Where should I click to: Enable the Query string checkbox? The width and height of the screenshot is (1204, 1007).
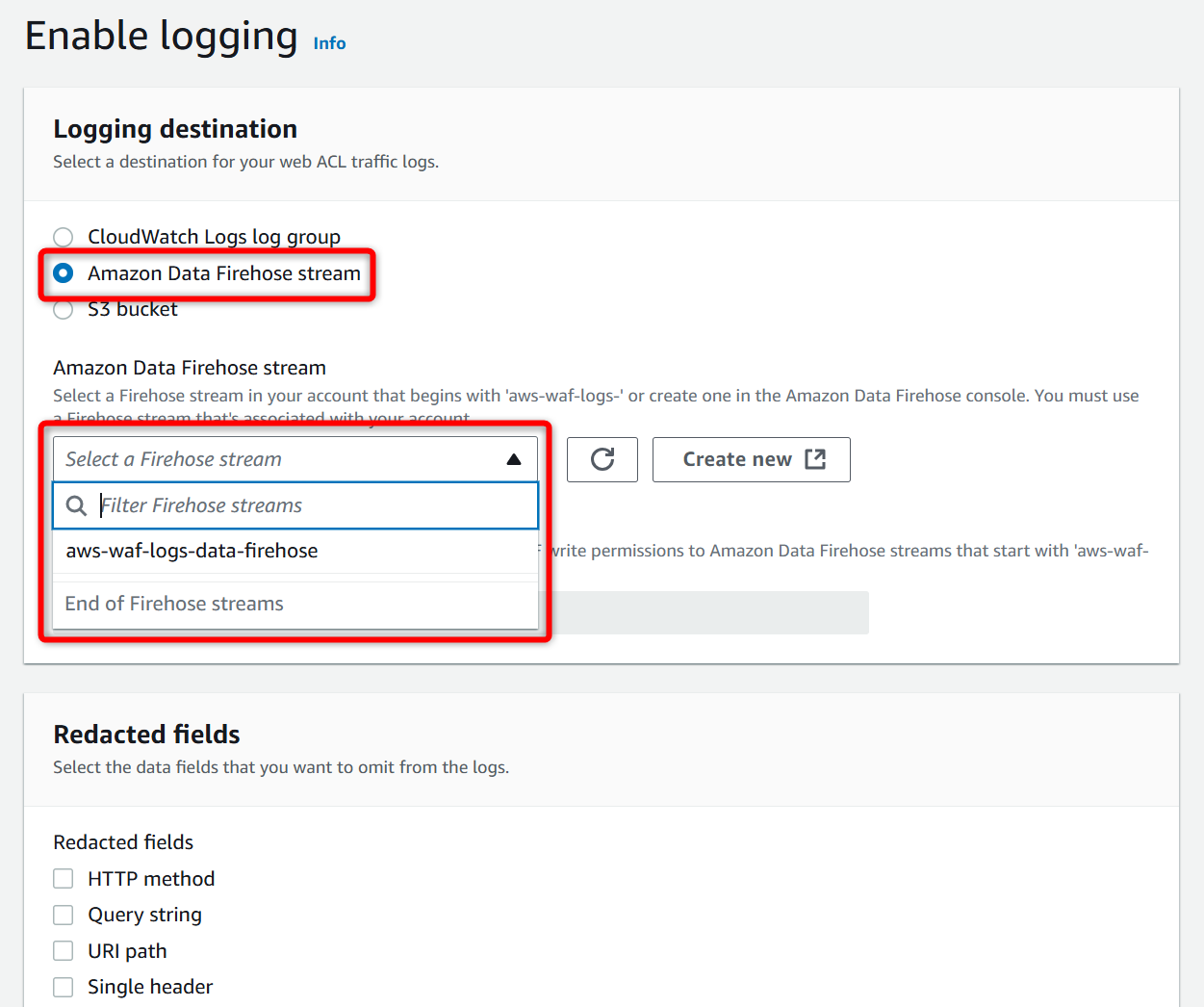(64, 915)
